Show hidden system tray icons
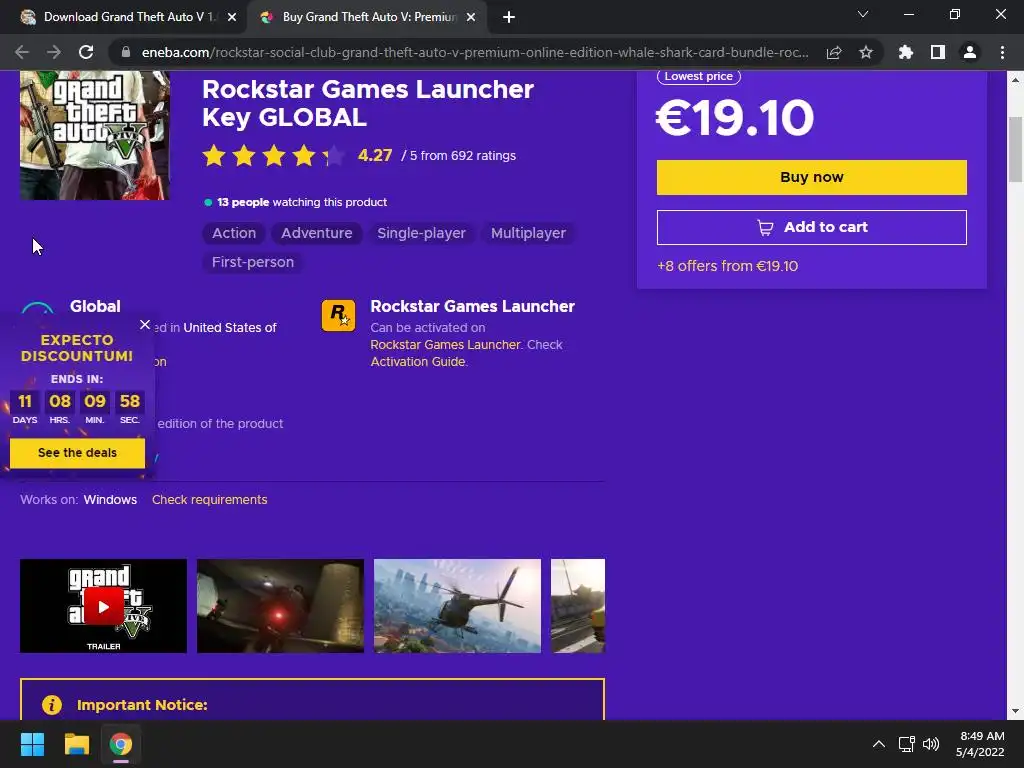 click(879, 744)
